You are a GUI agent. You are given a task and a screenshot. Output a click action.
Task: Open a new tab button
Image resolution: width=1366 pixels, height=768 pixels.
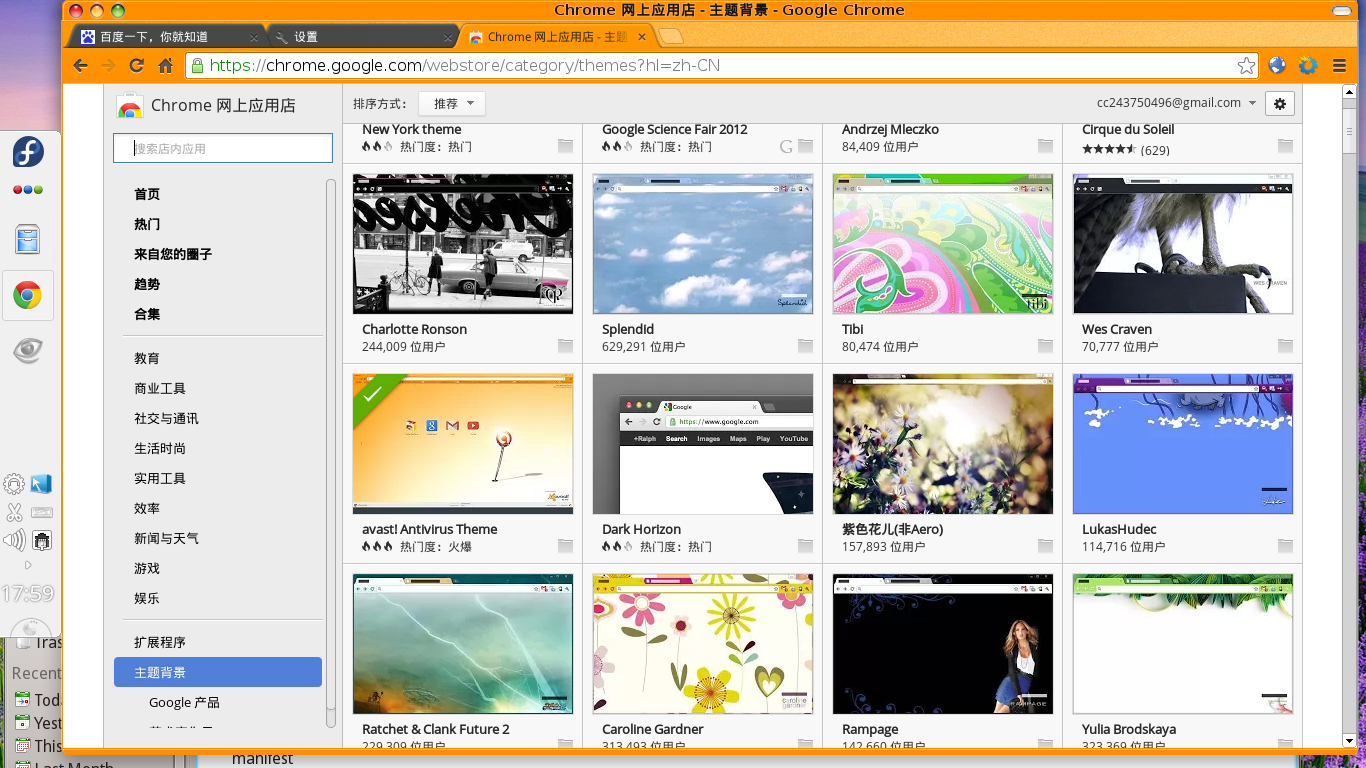click(671, 37)
